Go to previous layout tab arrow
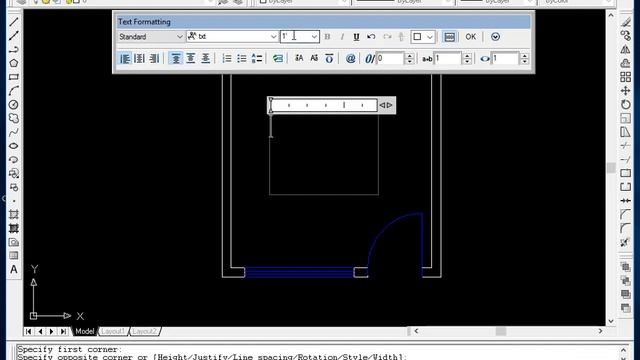 pyautogui.click(x=40, y=331)
